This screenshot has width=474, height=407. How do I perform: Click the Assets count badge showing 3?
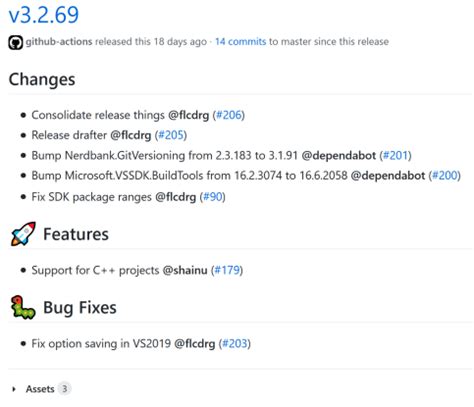tap(64, 389)
